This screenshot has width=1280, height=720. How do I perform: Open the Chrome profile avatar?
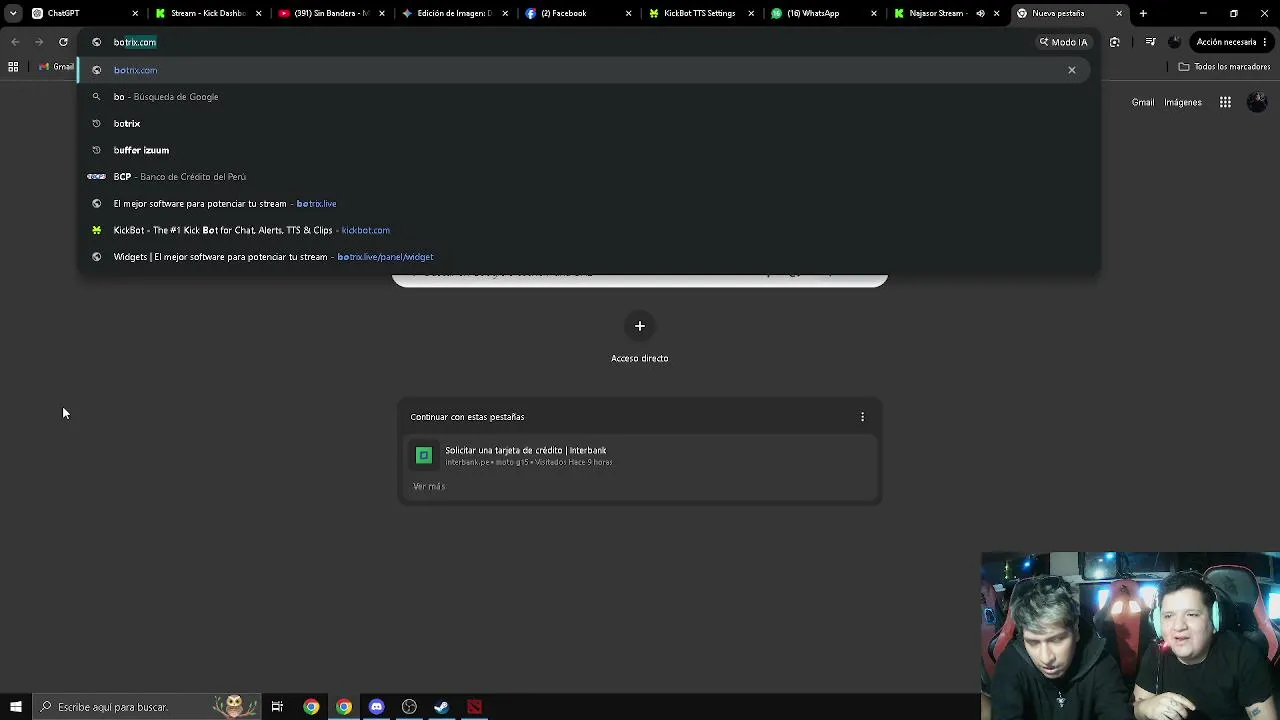pos(1174,42)
